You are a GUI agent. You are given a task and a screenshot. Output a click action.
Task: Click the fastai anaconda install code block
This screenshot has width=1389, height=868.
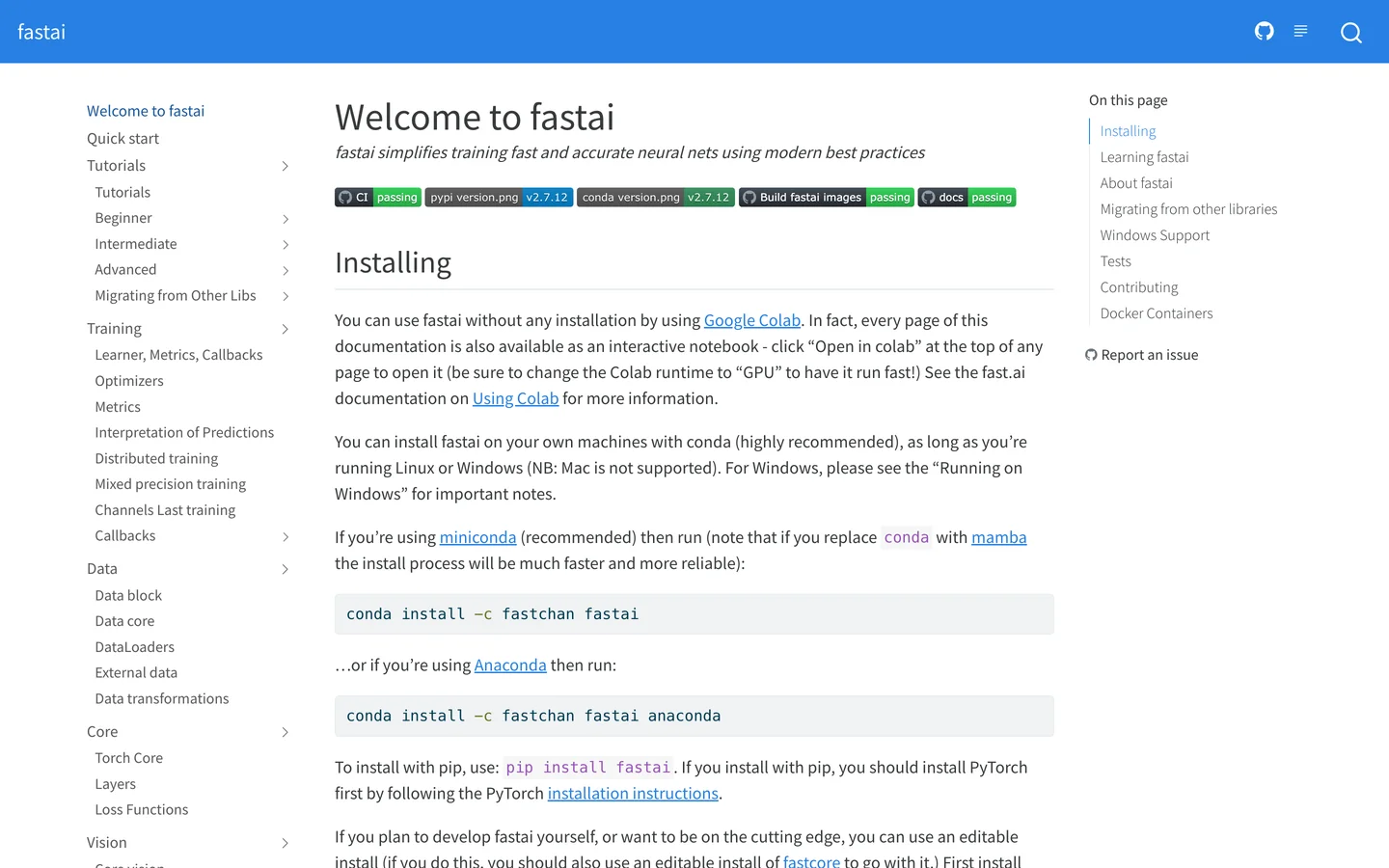(x=694, y=717)
